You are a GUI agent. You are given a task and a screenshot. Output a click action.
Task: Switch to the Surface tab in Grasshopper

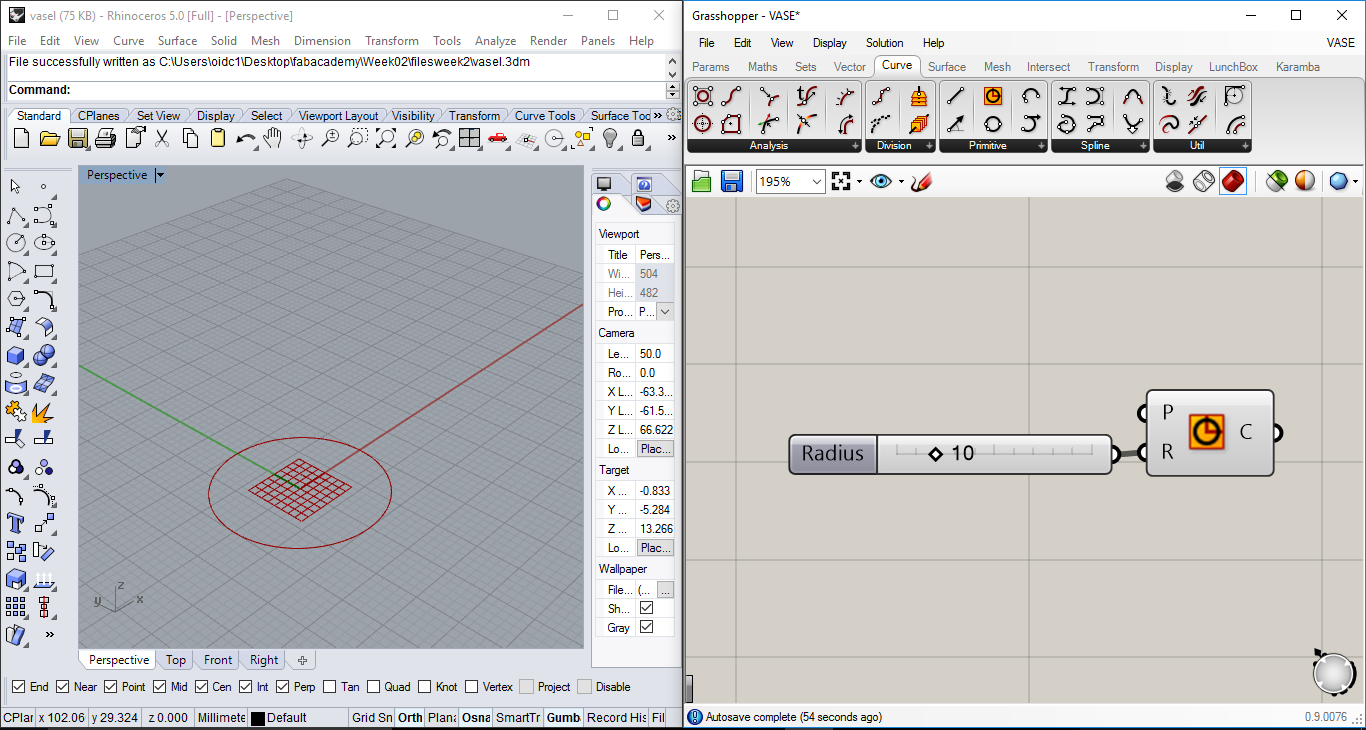[x=947, y=67]
